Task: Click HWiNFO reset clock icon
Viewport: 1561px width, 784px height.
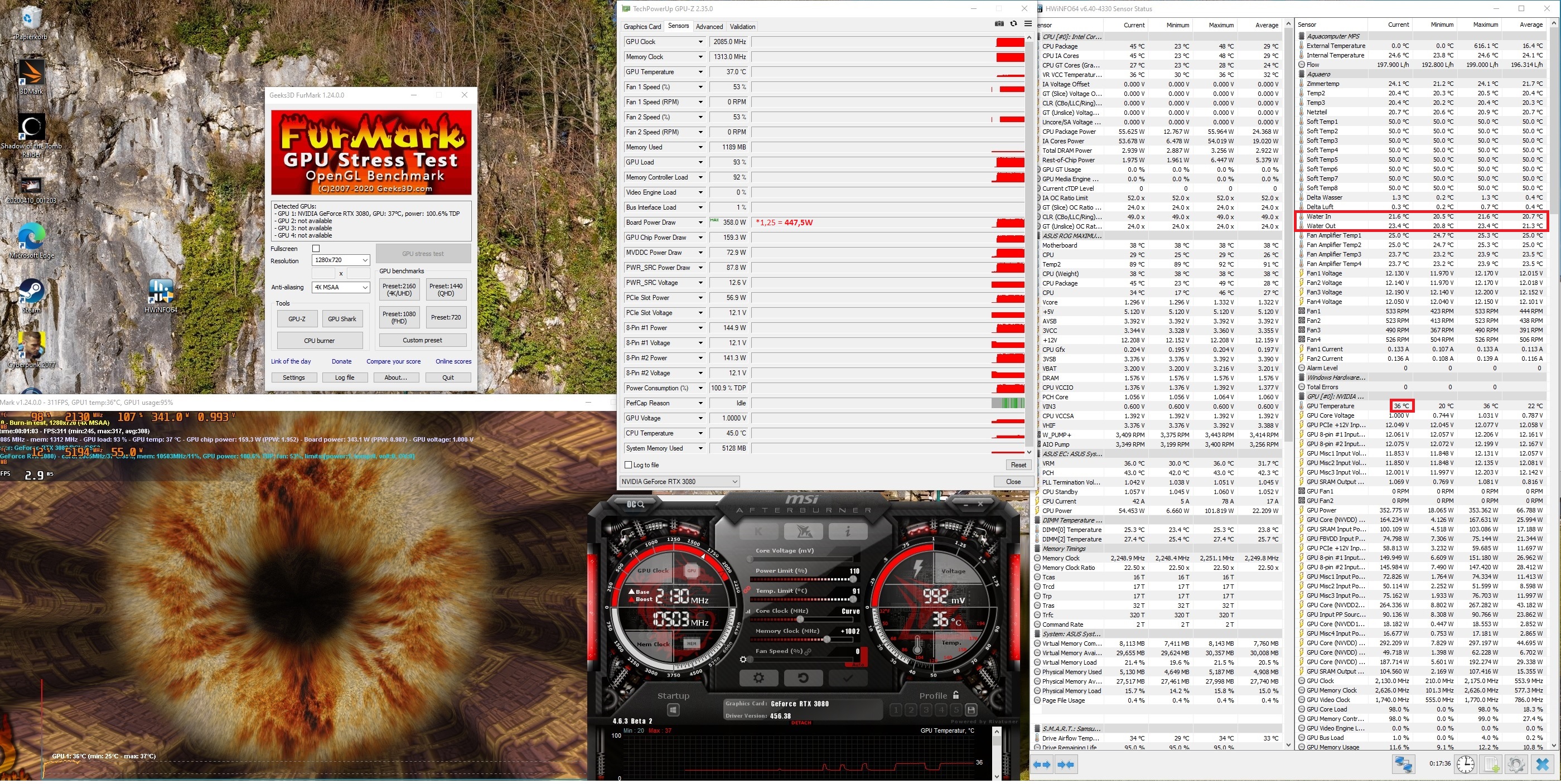Action: [1465, 764]
